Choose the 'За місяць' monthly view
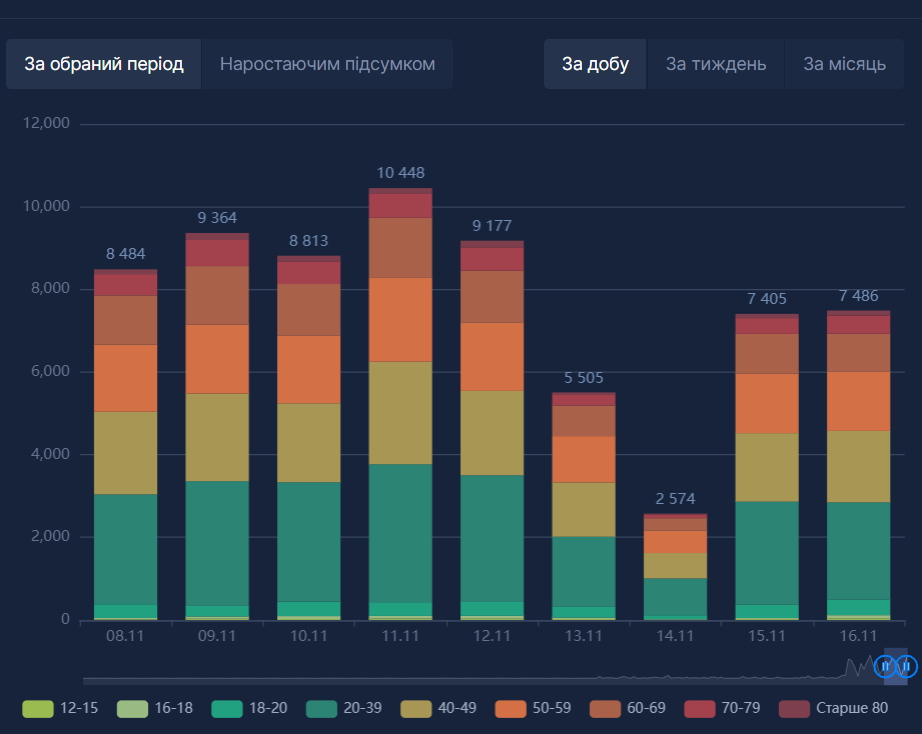 [844, 64]
